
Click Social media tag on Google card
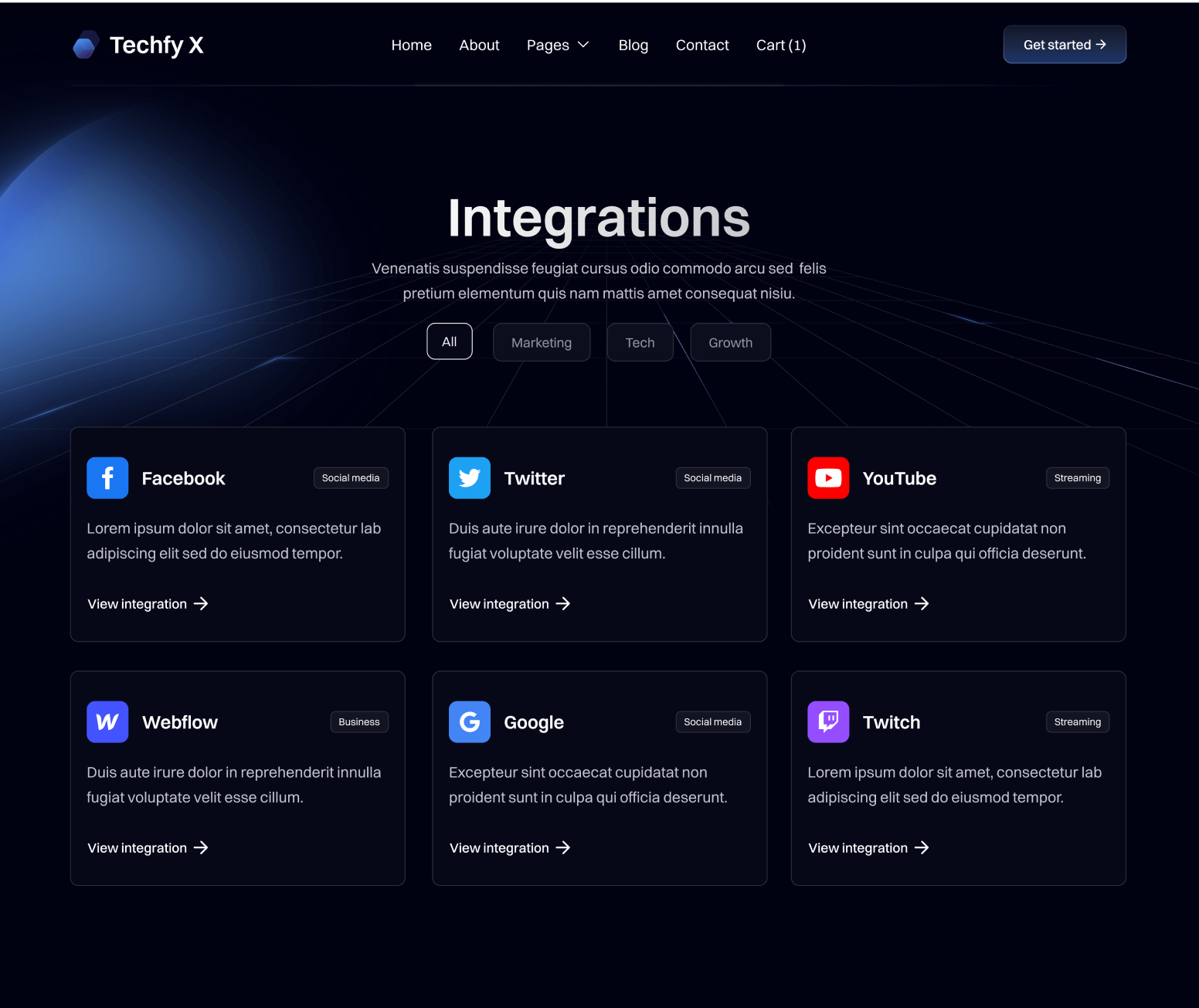(x=712, y=722)
